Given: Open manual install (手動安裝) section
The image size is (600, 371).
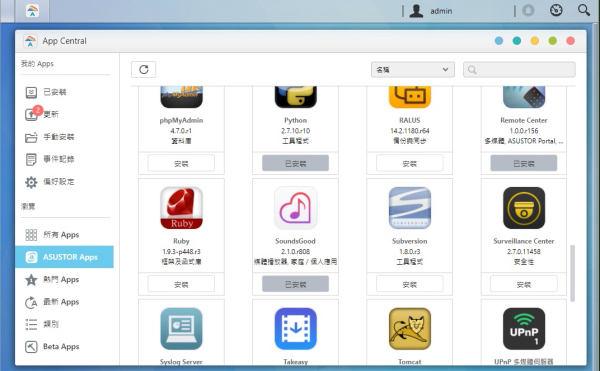Looking at the screenshot, I should [64, 137].
